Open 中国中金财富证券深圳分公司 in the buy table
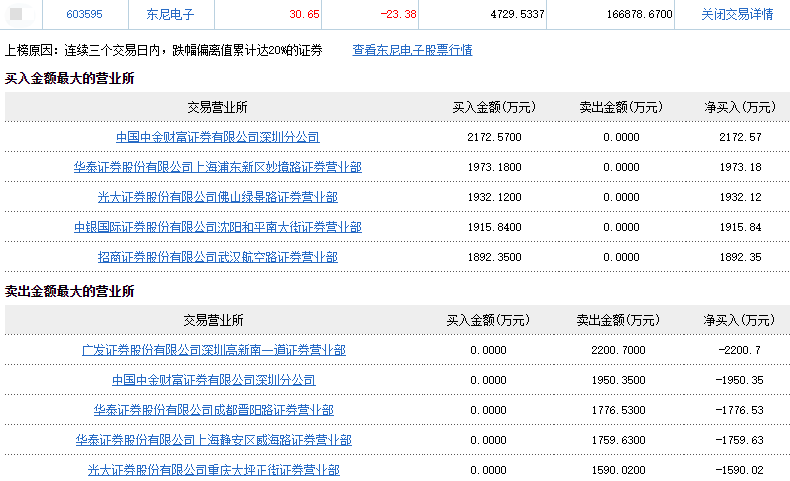Image resolution: width=790 pixels, height=481 pixels. pos(217,137)
